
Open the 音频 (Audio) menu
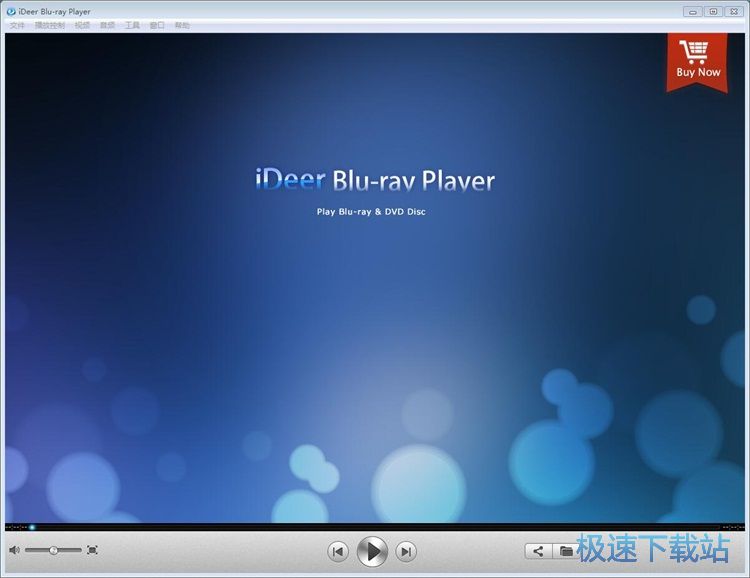point(107,25)
